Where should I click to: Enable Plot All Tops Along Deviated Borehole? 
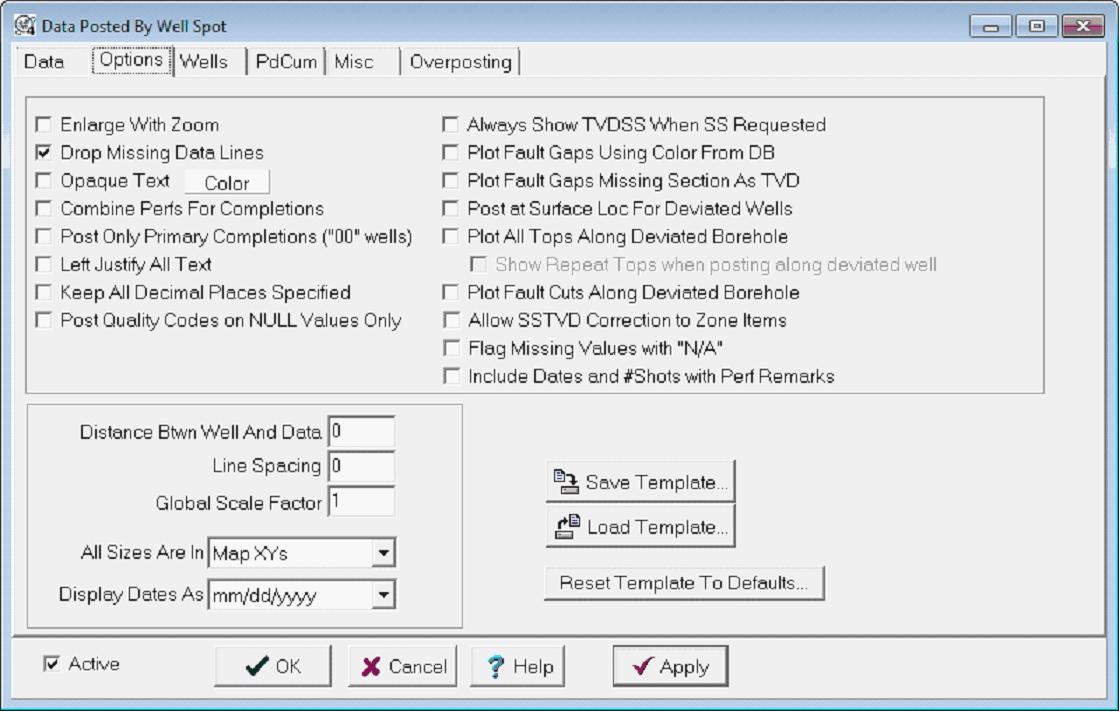pyautogui.click(x=450, y=237)
